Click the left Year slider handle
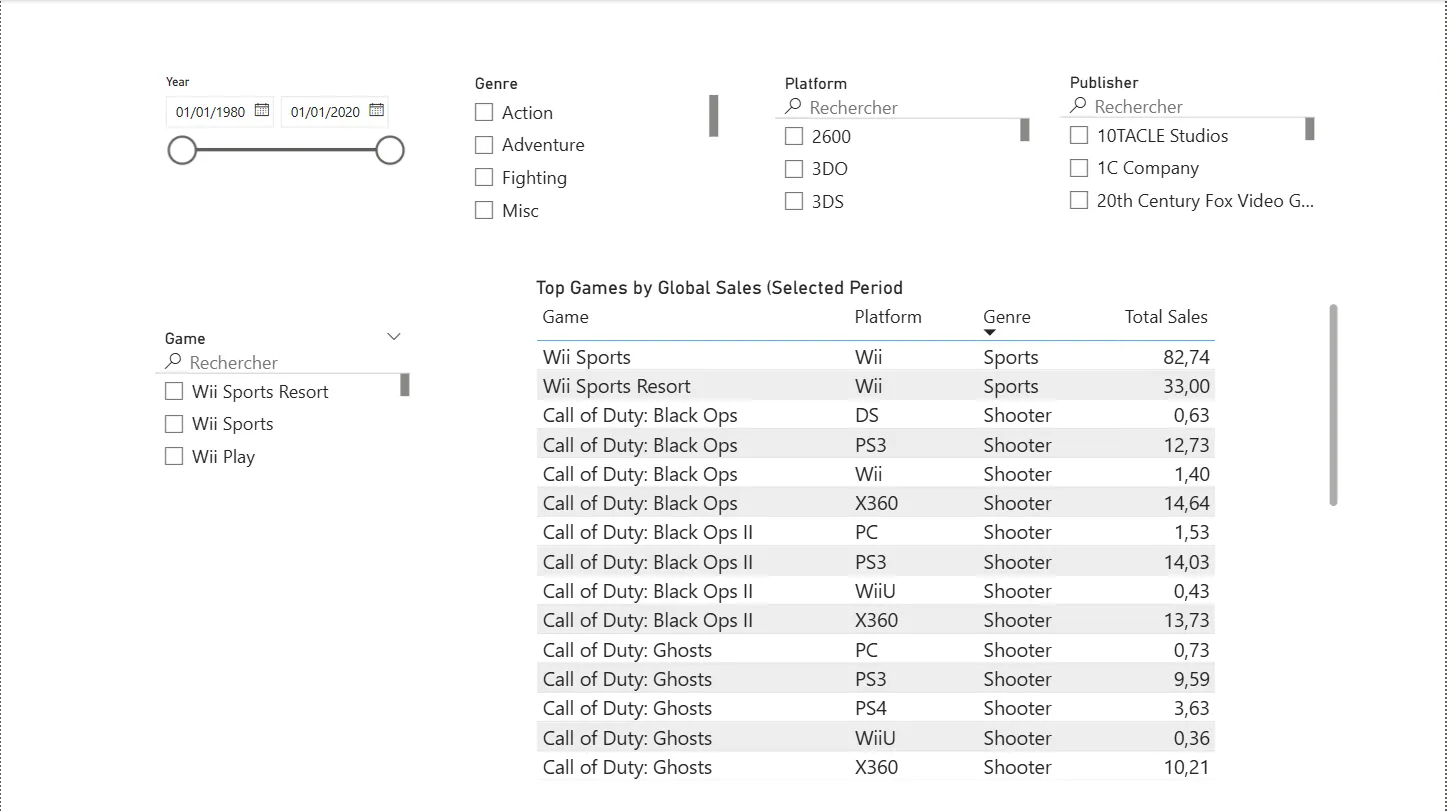Viewport: 1447px width, 811px height. pos(182,151)
